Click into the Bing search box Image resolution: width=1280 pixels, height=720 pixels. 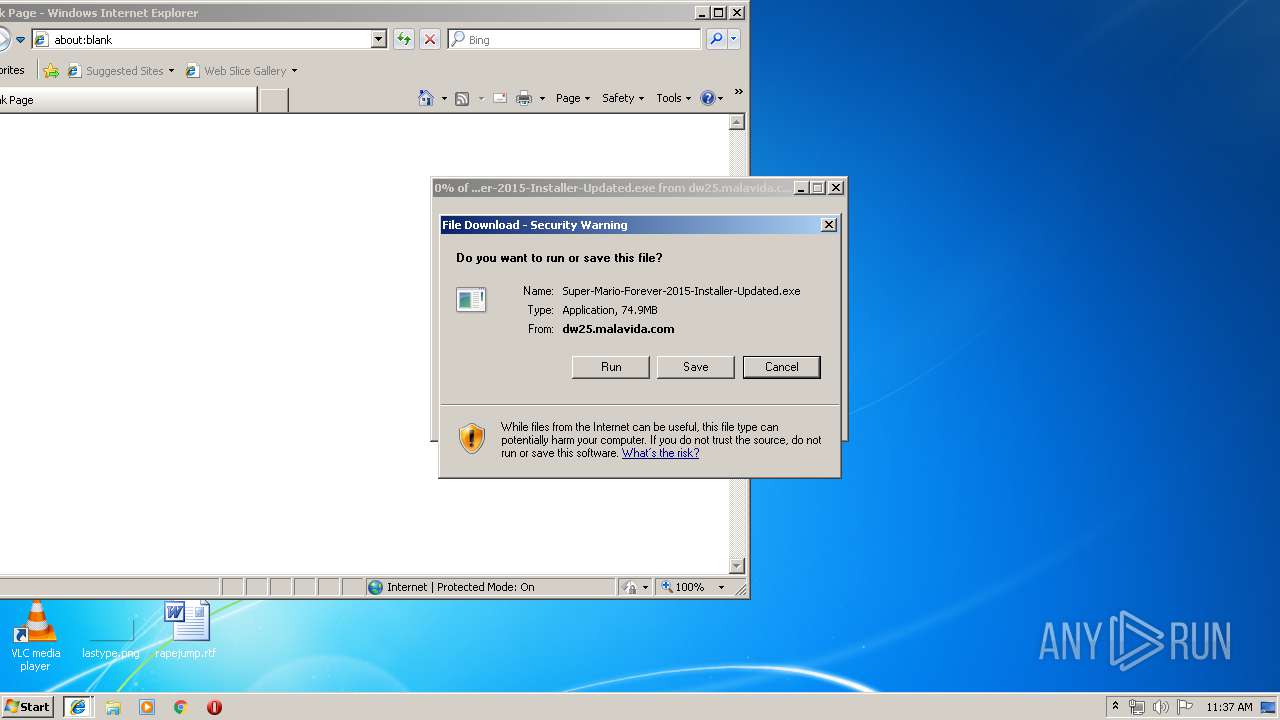574,39
